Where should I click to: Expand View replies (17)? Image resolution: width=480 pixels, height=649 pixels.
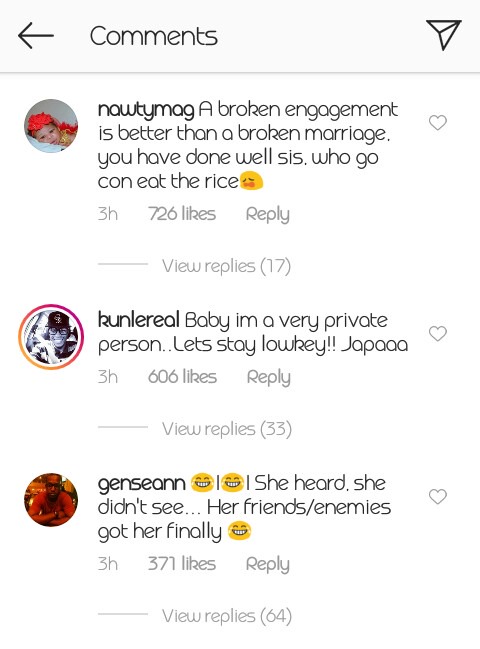pyautogui.click(x=226, y=266)
